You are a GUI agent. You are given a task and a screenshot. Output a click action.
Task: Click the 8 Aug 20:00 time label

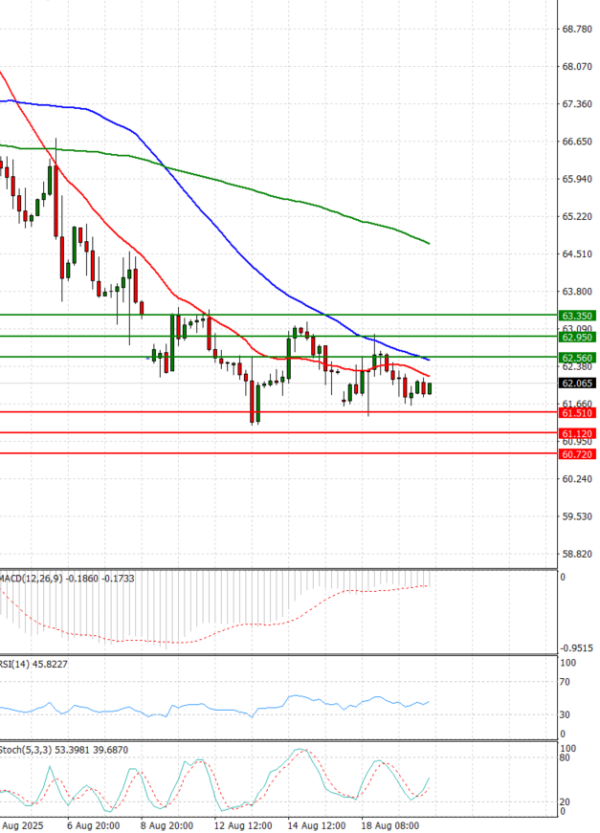[x=166, y=826]
